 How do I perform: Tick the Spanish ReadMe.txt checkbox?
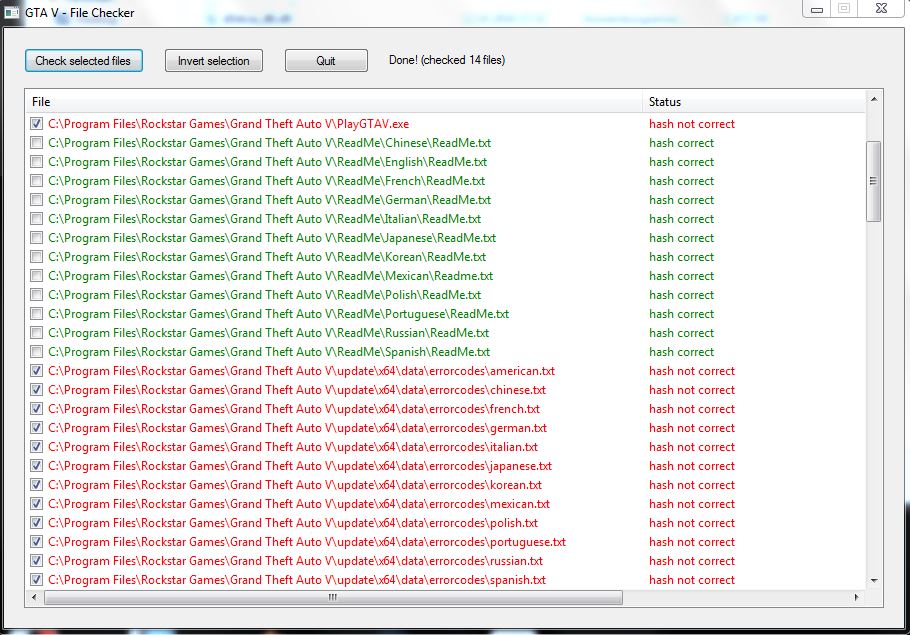37,352
